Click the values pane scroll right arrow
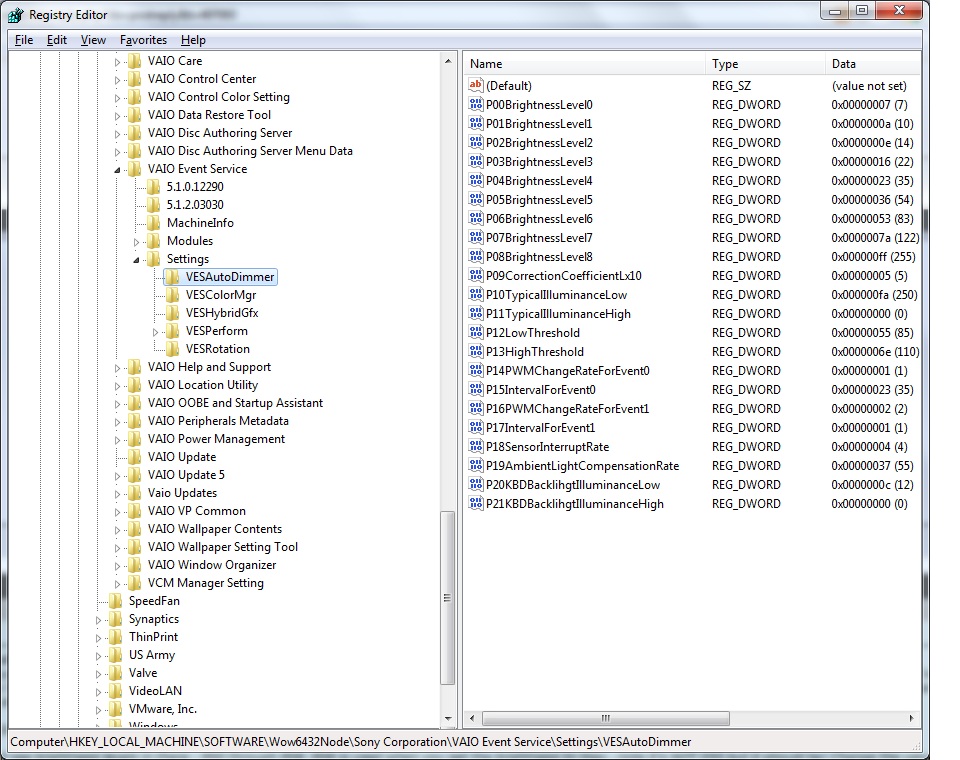 (x=911, y=718)
